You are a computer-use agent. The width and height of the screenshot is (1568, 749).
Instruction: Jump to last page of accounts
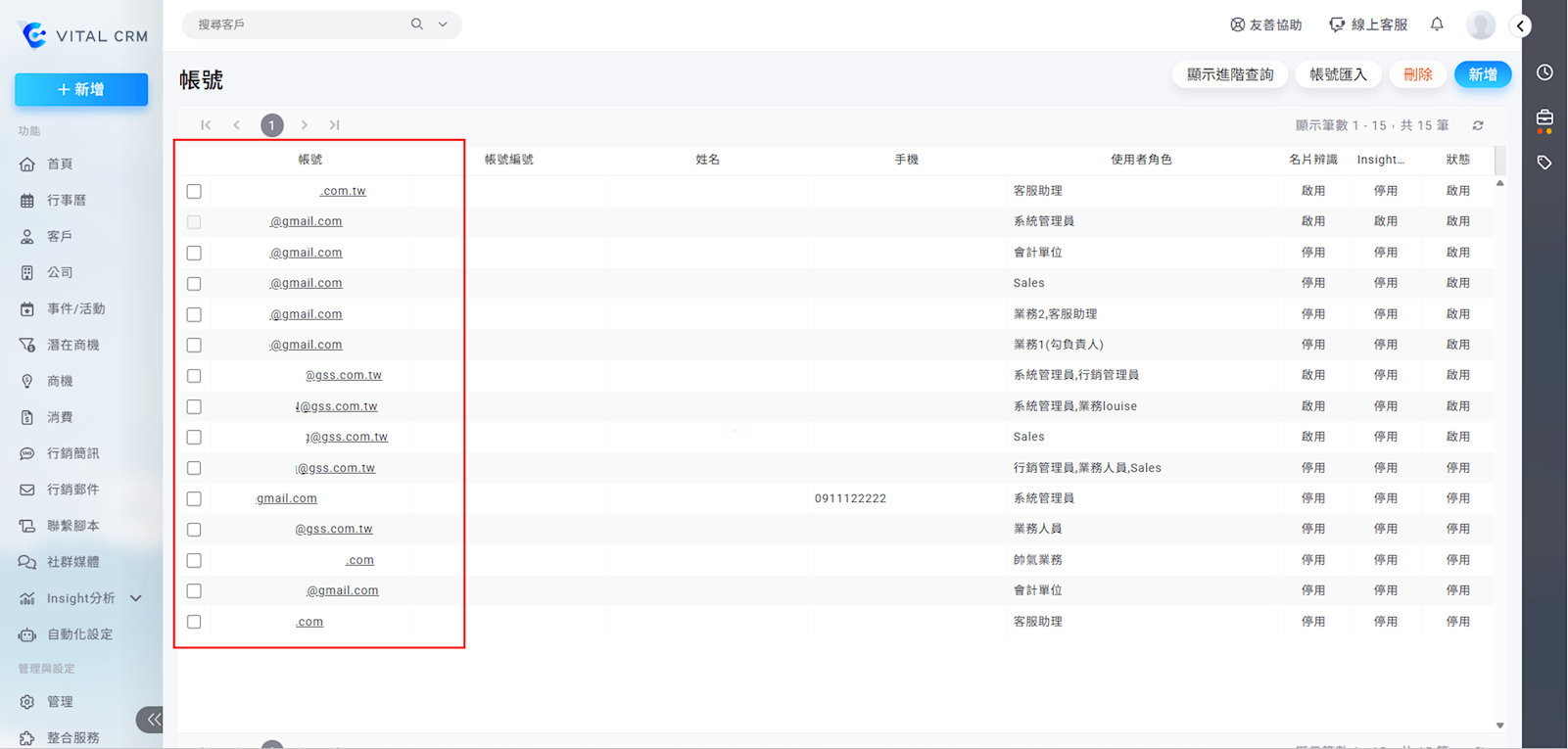tap(334, 125)
